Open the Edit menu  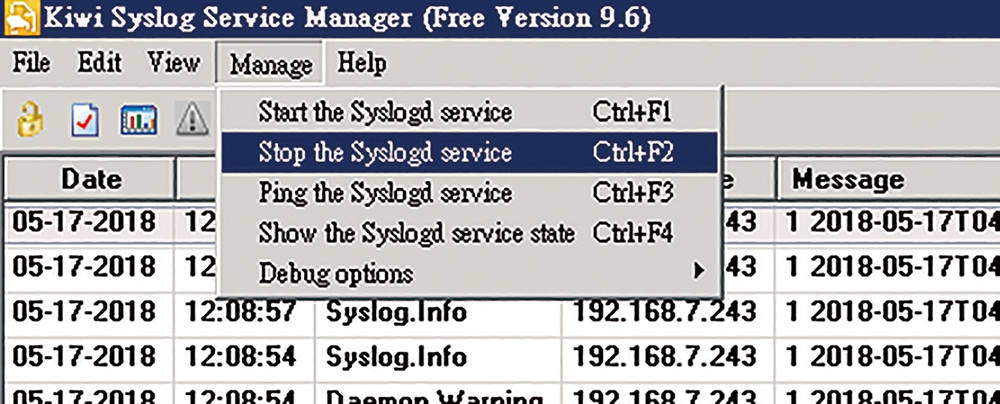[99, 63]
